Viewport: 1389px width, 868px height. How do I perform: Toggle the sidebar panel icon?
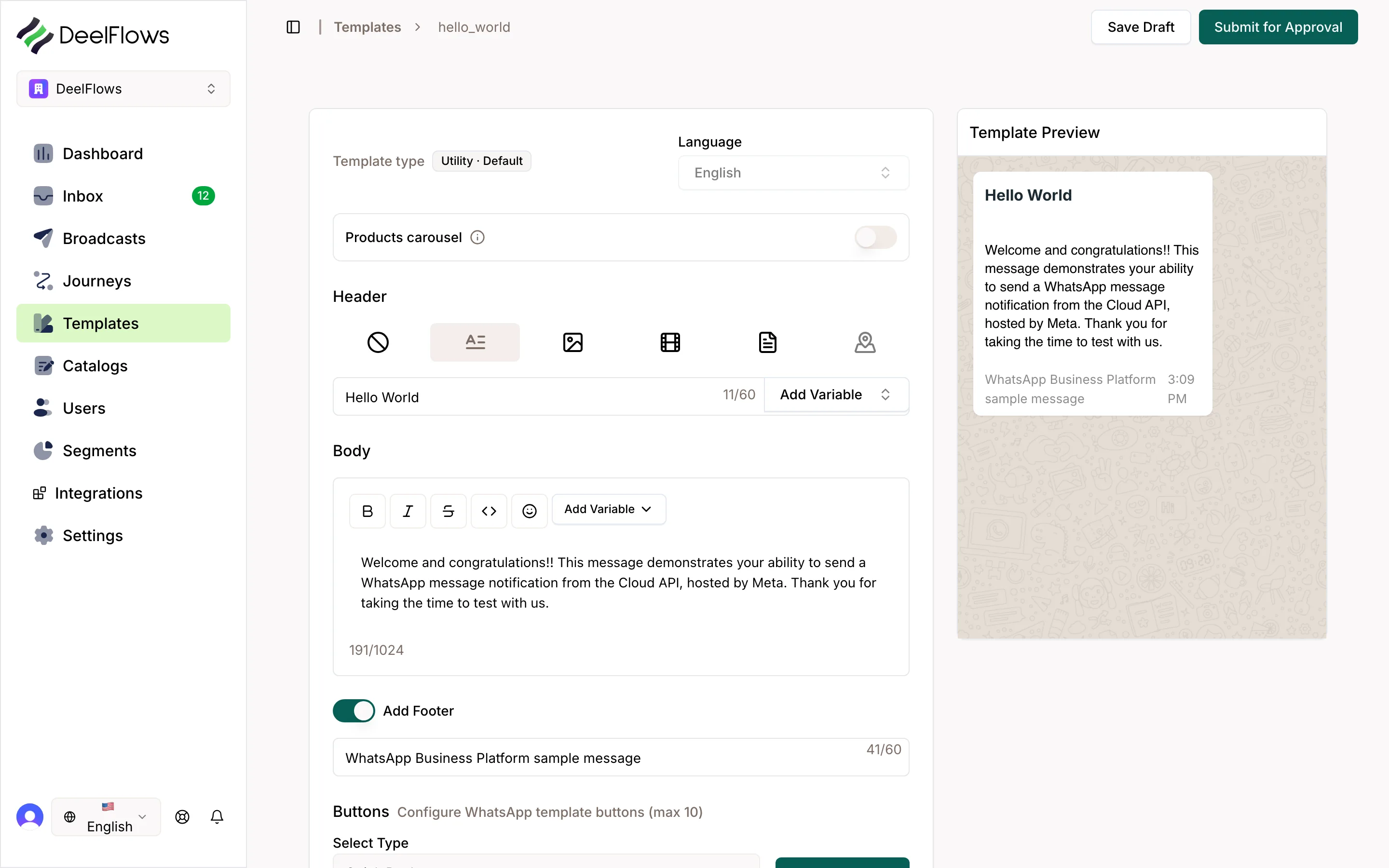coord(293,27)
